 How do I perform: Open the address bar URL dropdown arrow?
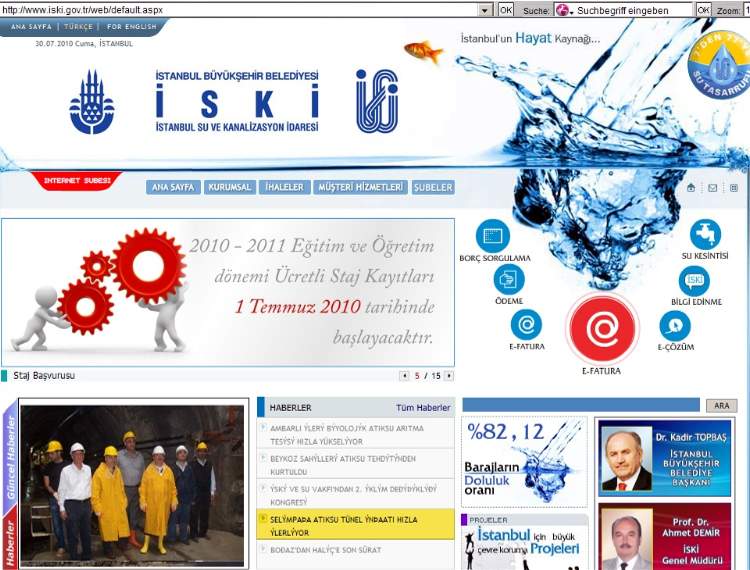(x=486, y=9)
